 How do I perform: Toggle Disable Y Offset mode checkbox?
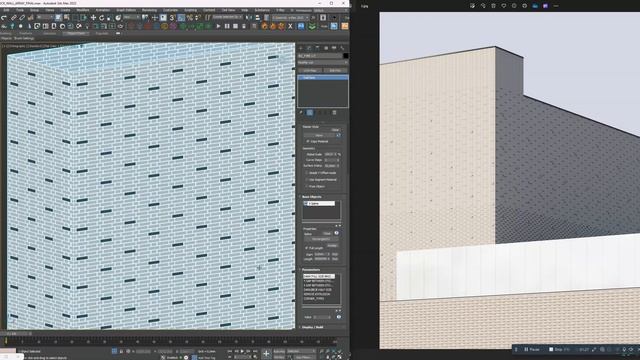click(307, 173)
